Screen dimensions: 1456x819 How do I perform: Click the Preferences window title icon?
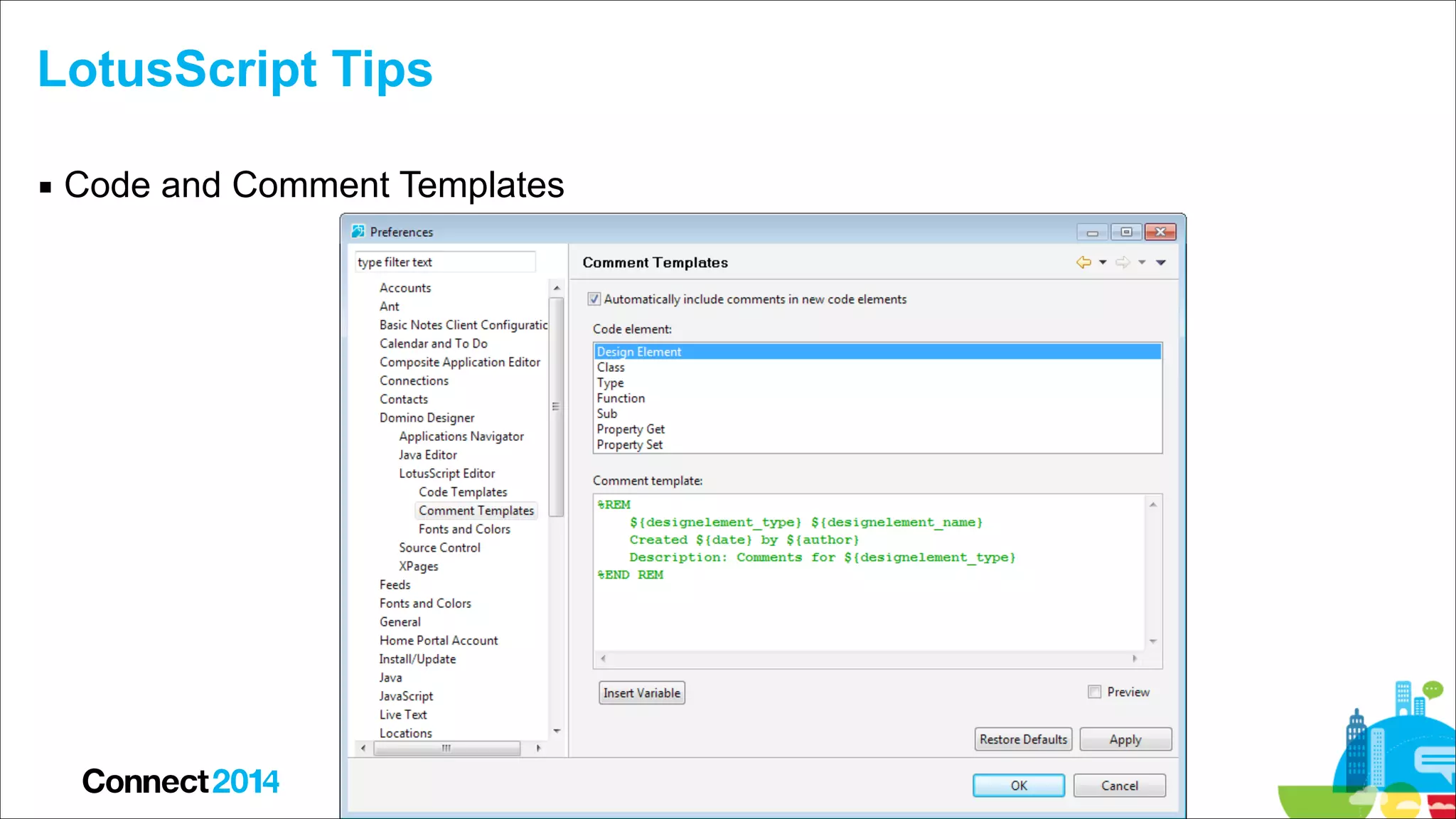point(358,232)
